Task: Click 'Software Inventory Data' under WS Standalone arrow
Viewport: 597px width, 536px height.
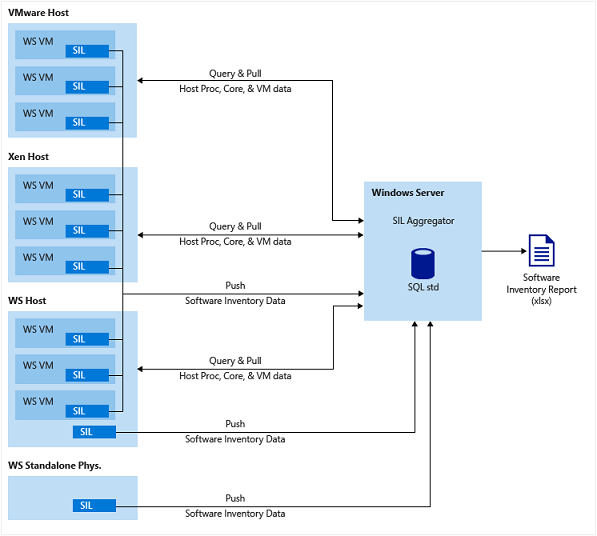Action: 235,514
